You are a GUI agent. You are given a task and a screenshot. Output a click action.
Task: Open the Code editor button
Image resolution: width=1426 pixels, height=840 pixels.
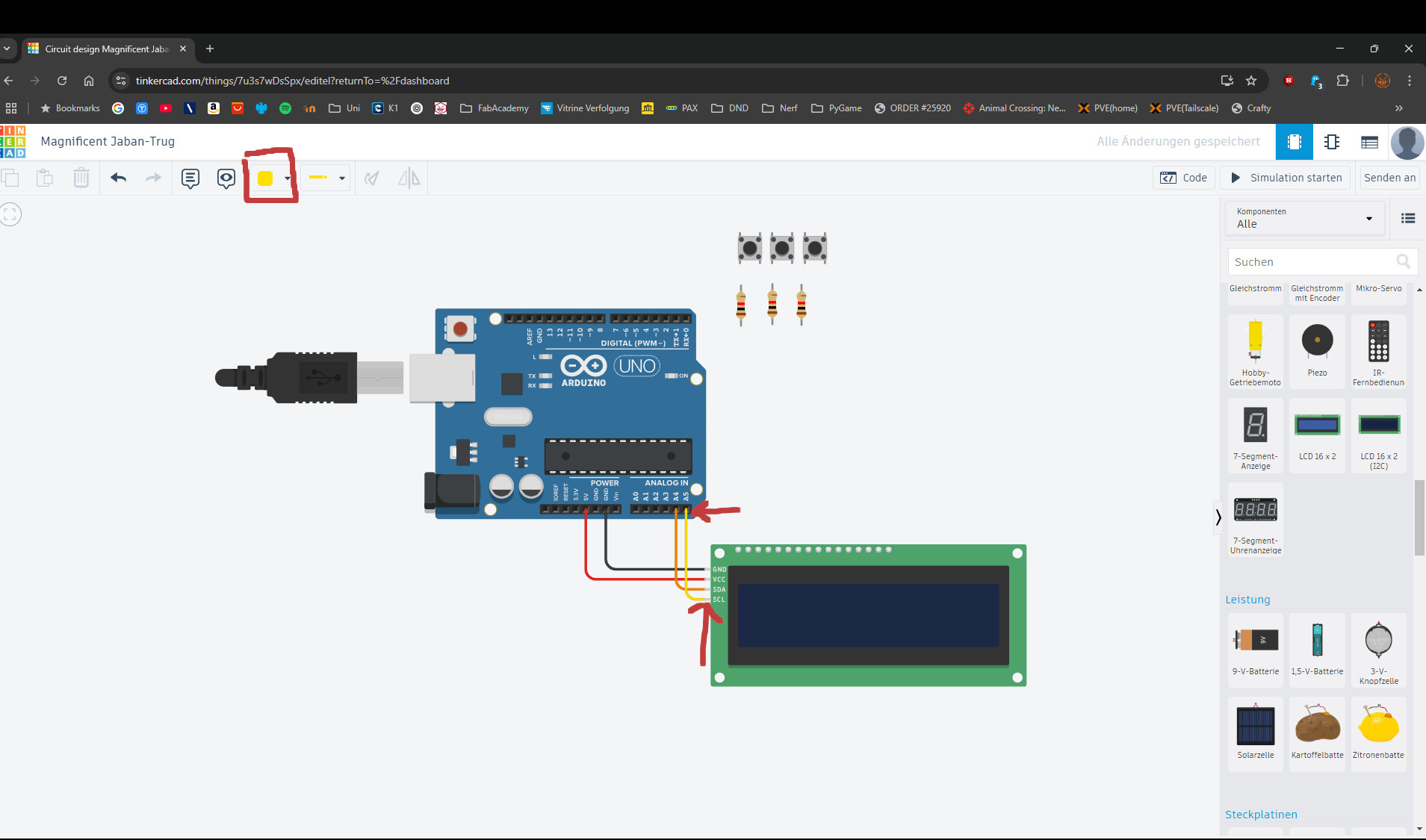click(x=1183, y=178)
